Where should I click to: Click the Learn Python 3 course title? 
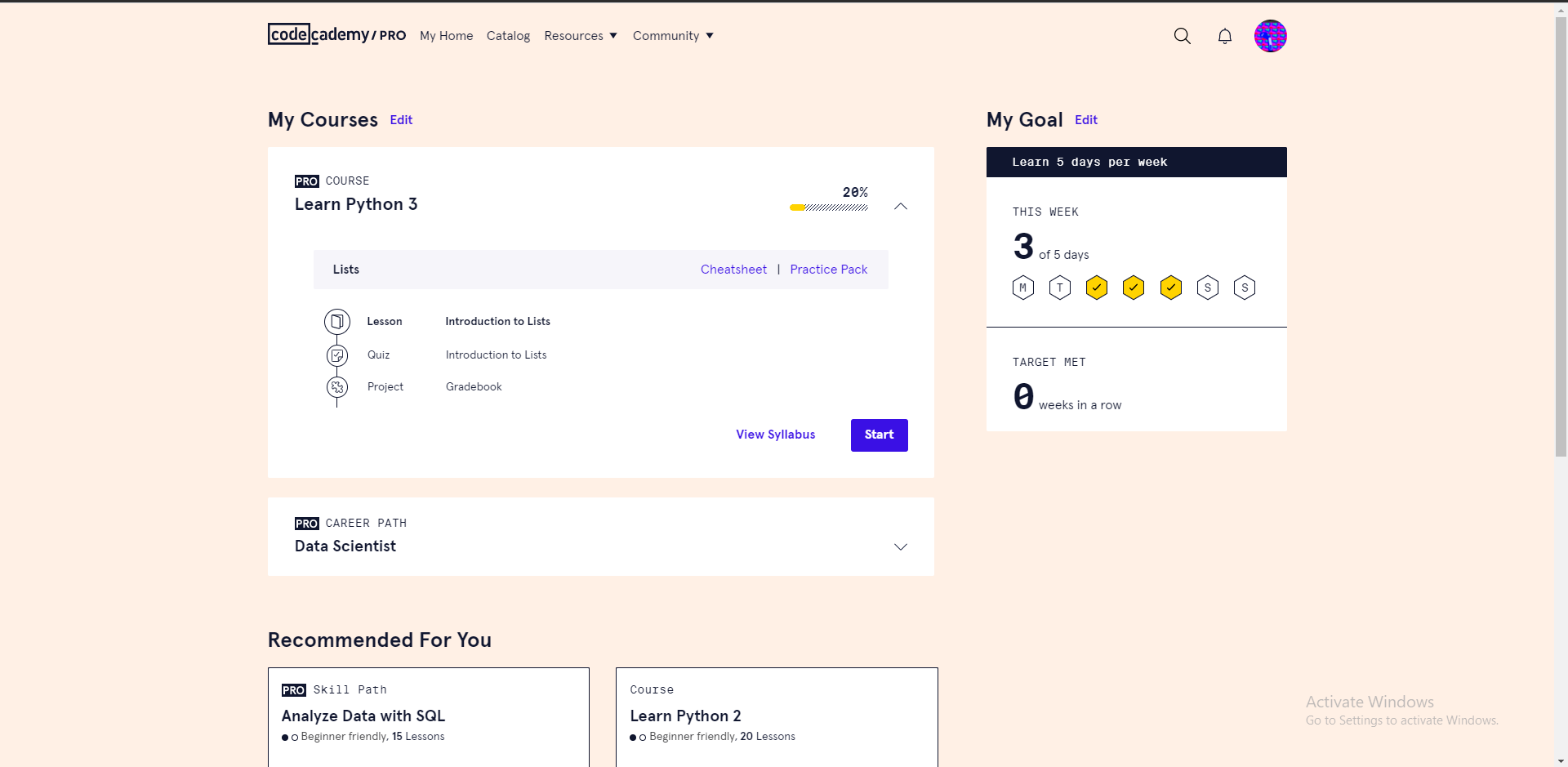[356, 204]
